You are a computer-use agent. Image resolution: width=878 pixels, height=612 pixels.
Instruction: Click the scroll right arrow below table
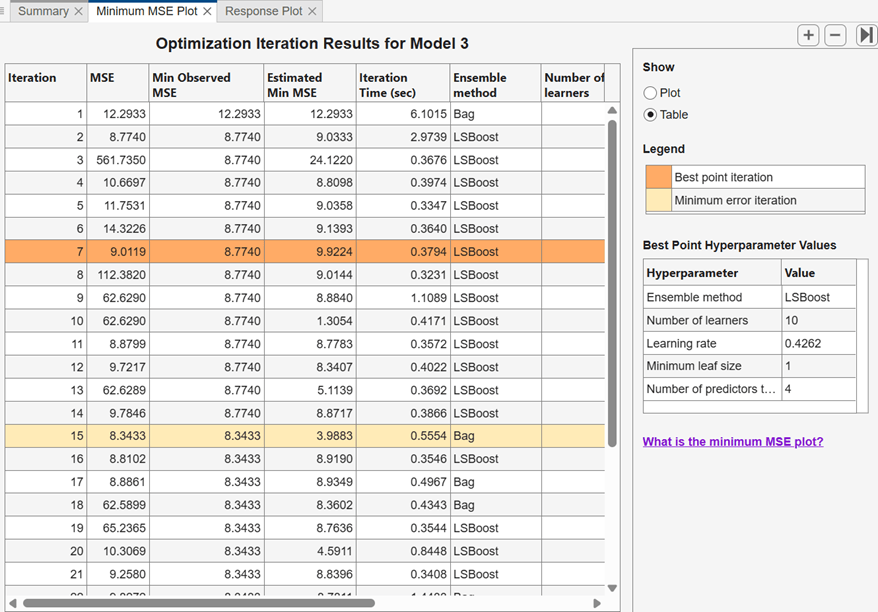(597, 603)
